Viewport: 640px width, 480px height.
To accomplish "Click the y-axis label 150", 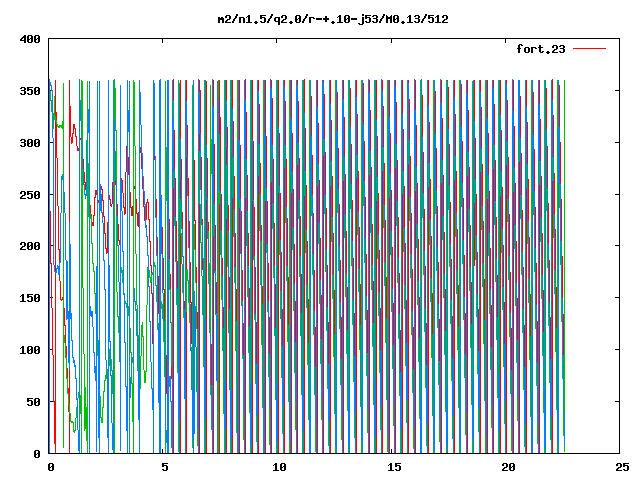I will [30, 298].
